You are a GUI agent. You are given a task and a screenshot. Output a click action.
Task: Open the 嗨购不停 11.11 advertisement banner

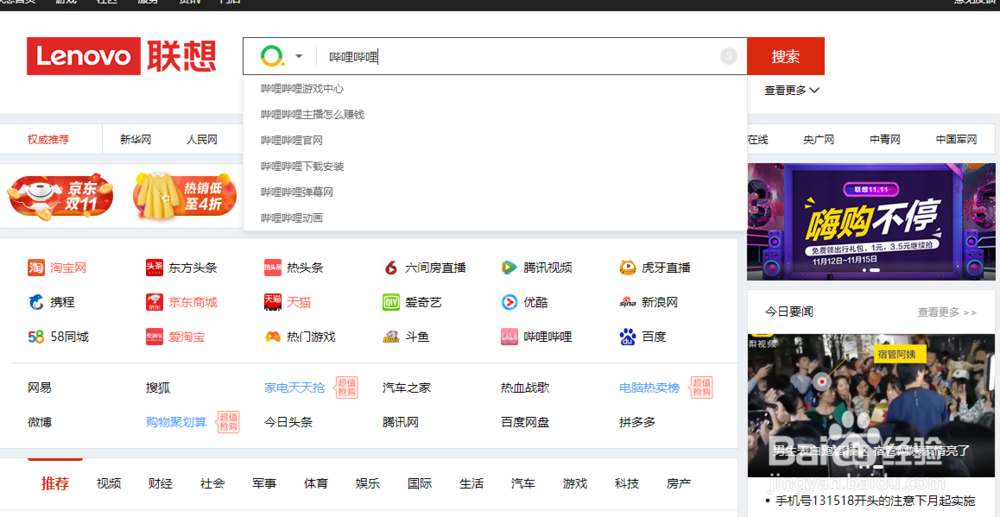871,221
